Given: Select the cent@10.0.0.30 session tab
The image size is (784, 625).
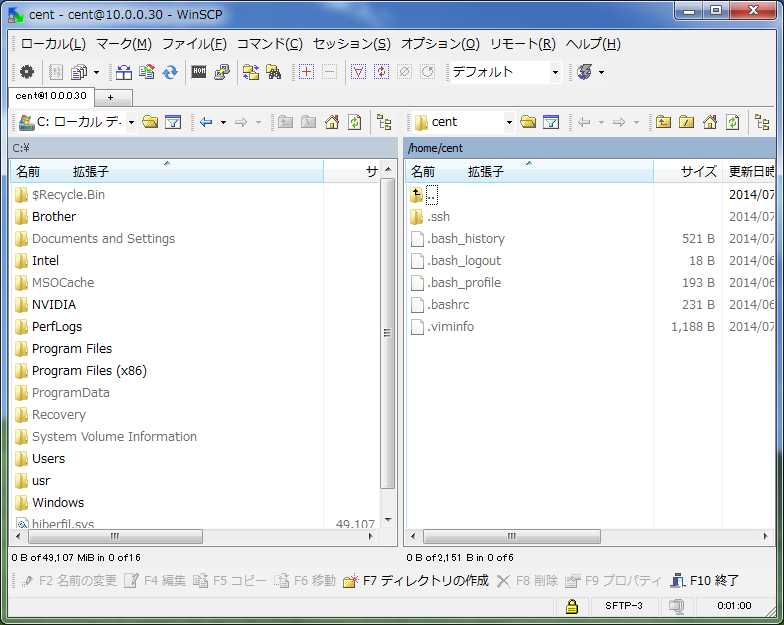Looking at the screenshot, I should [x=51, y=96].
